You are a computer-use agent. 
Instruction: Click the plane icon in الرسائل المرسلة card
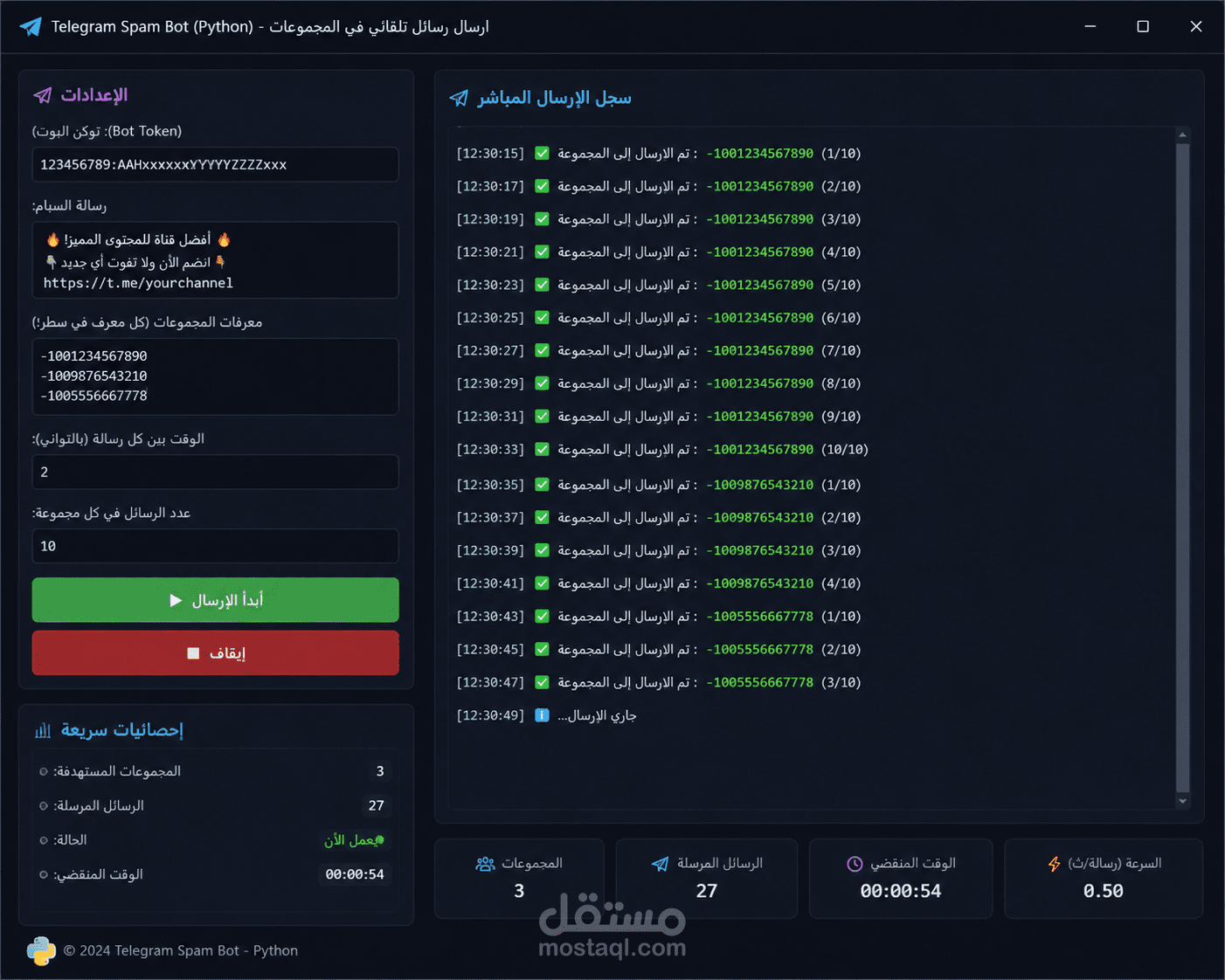[x=661, y=864]
